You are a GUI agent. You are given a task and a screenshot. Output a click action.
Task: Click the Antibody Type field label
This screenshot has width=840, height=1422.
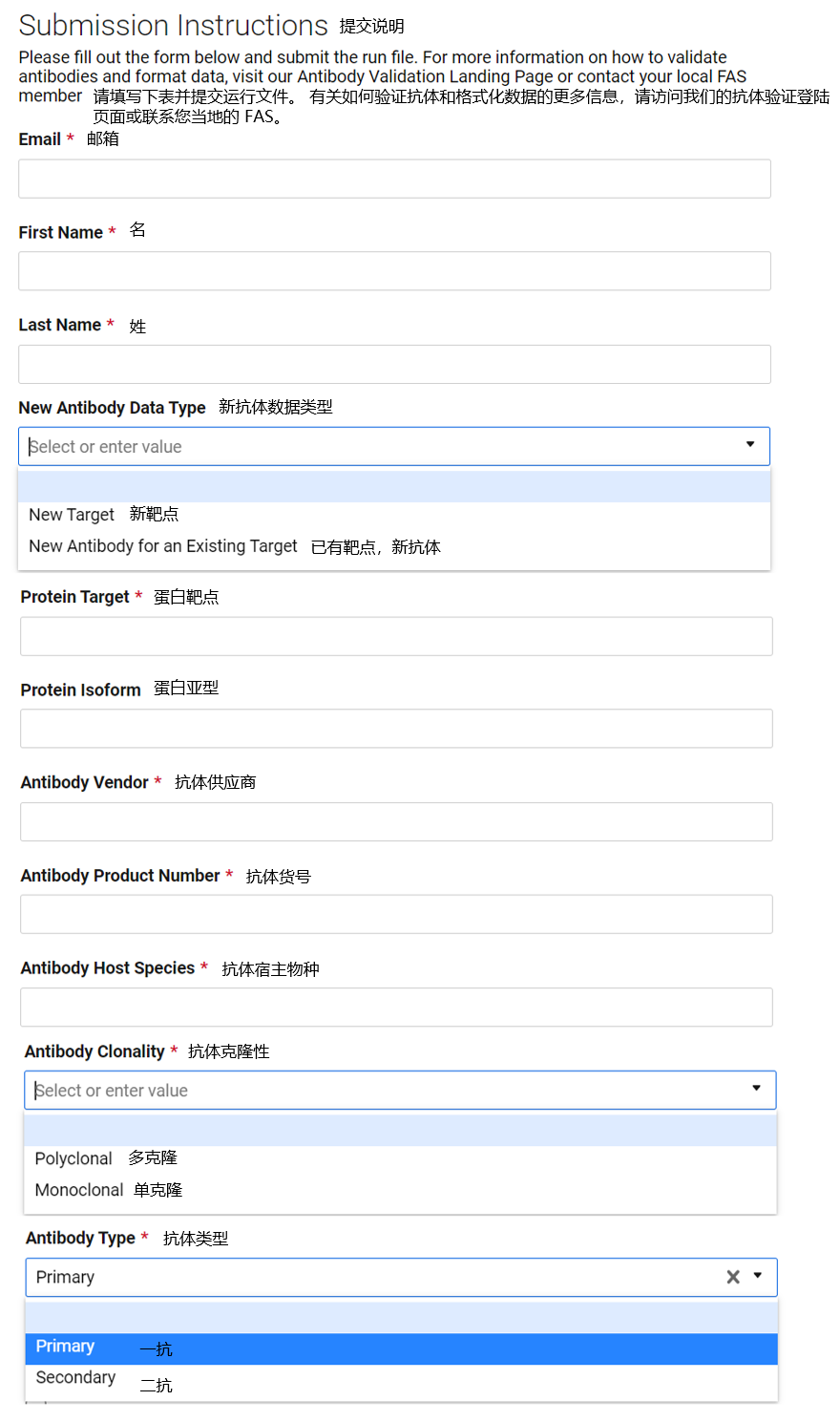point(80,1238)
